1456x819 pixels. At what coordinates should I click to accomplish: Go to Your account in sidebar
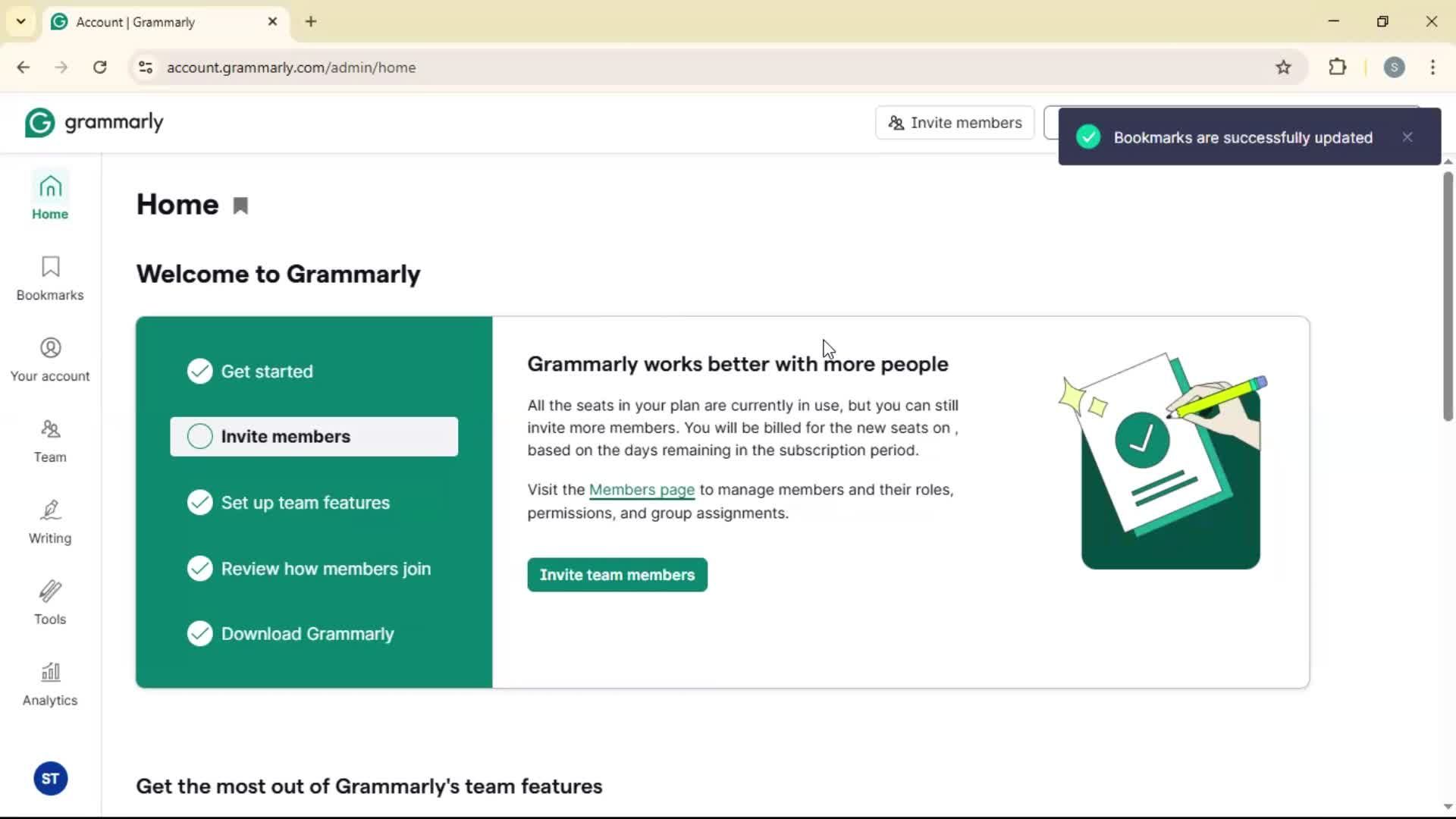coord(50,359)
